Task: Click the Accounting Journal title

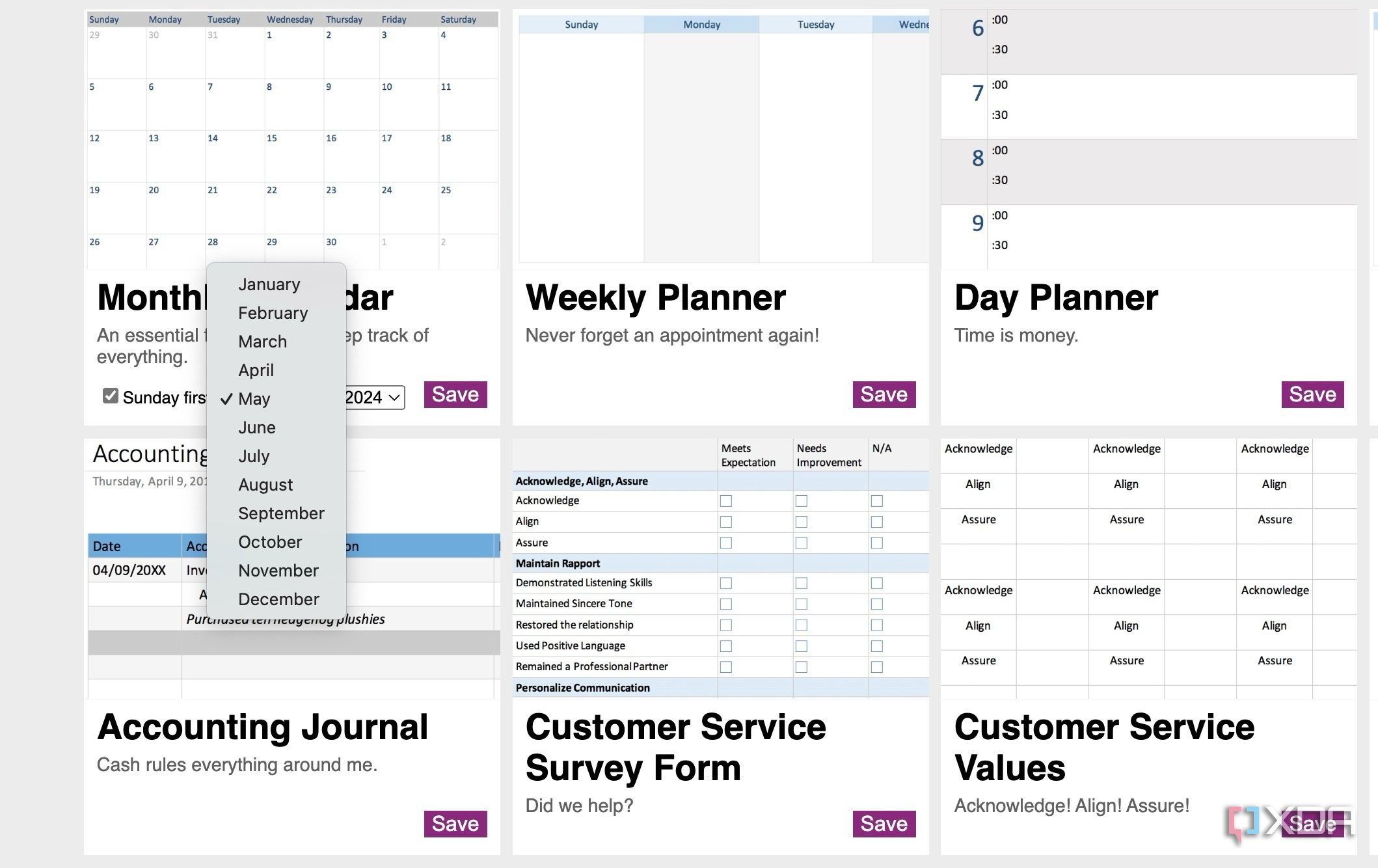Action: click(262, 727)
